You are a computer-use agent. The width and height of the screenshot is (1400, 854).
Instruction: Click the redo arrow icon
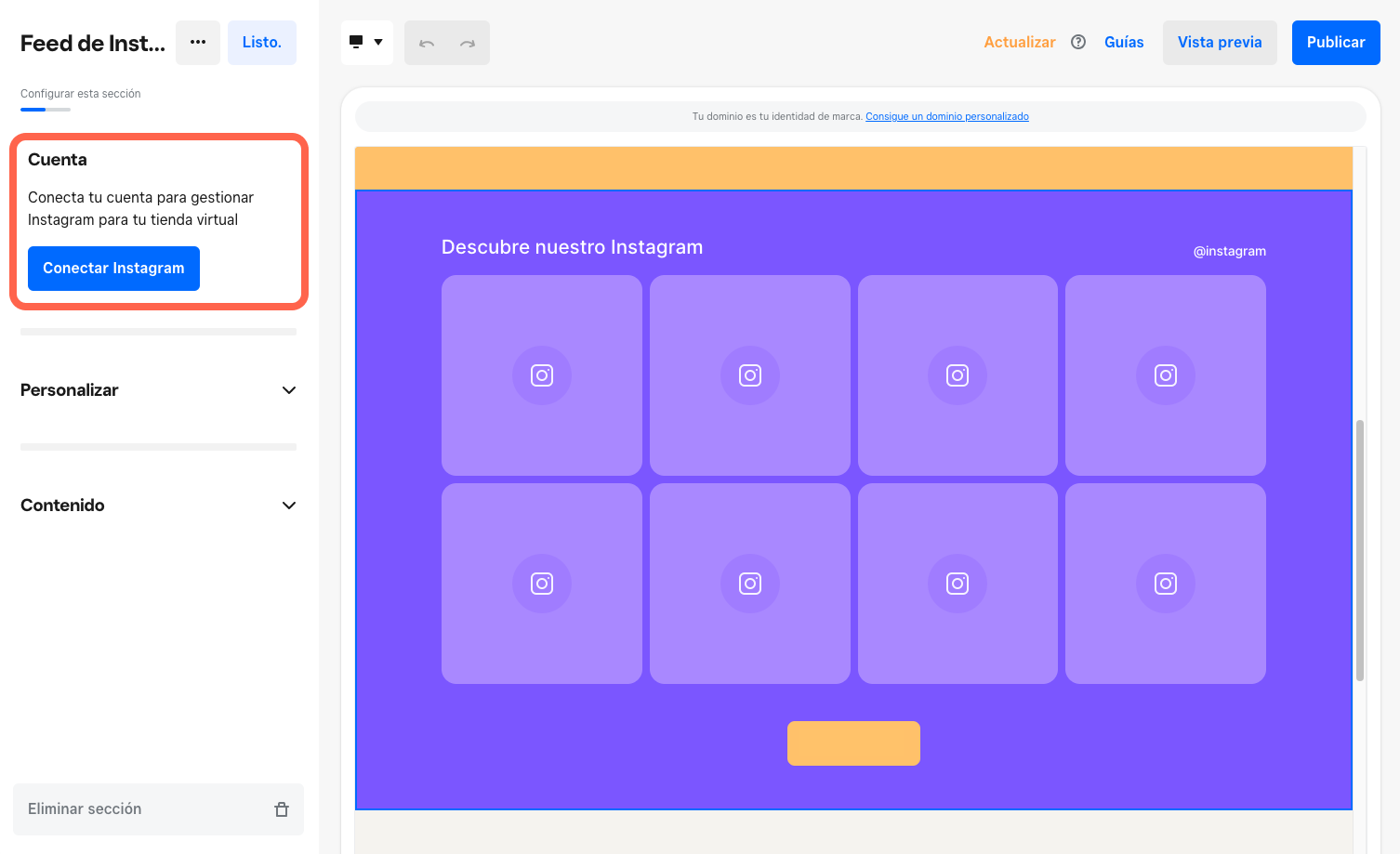pyautogui.click(x=468, y=43)
